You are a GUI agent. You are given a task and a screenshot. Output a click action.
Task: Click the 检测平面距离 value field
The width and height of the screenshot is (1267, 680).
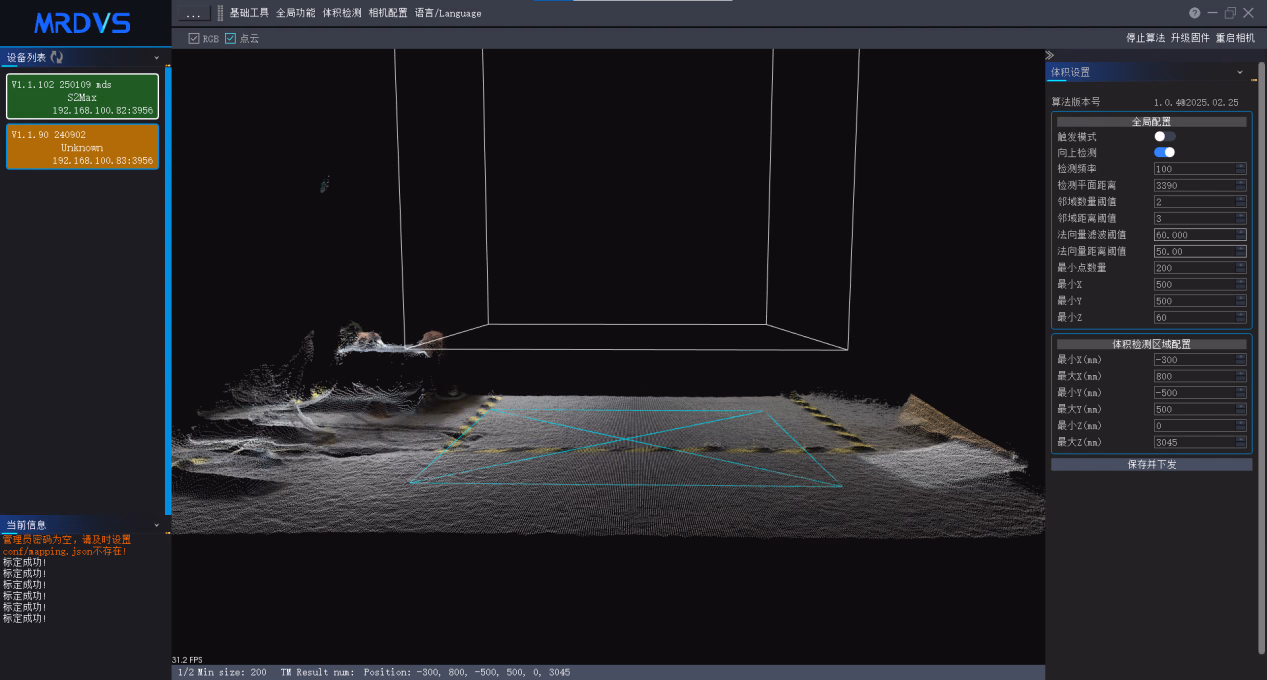click(x=1200, y=185)
